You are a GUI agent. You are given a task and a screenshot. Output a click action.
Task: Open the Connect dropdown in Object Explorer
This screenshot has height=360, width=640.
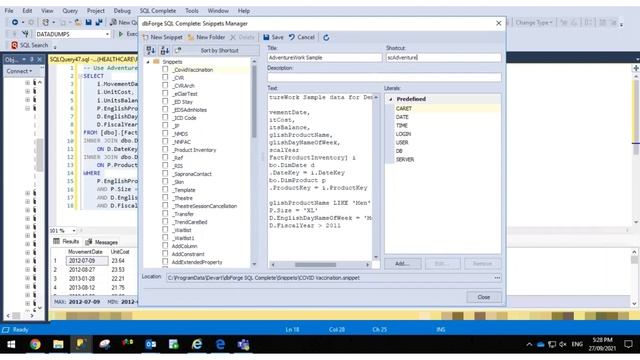(x=19, y=71)
